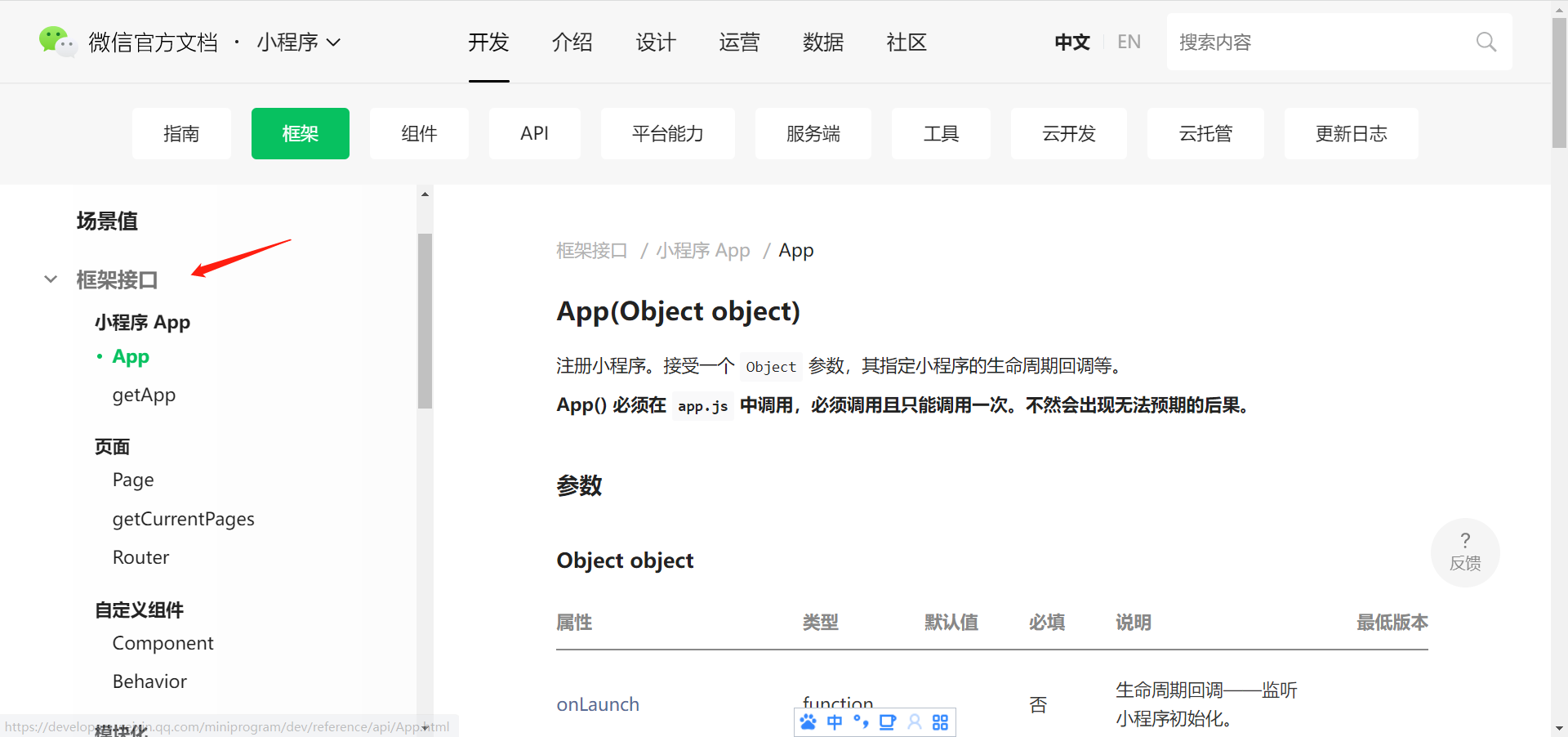The width and height of the screenshot is (1568, 737).
Task: Switch to the 组件 tab
Action: click(419, 133)
